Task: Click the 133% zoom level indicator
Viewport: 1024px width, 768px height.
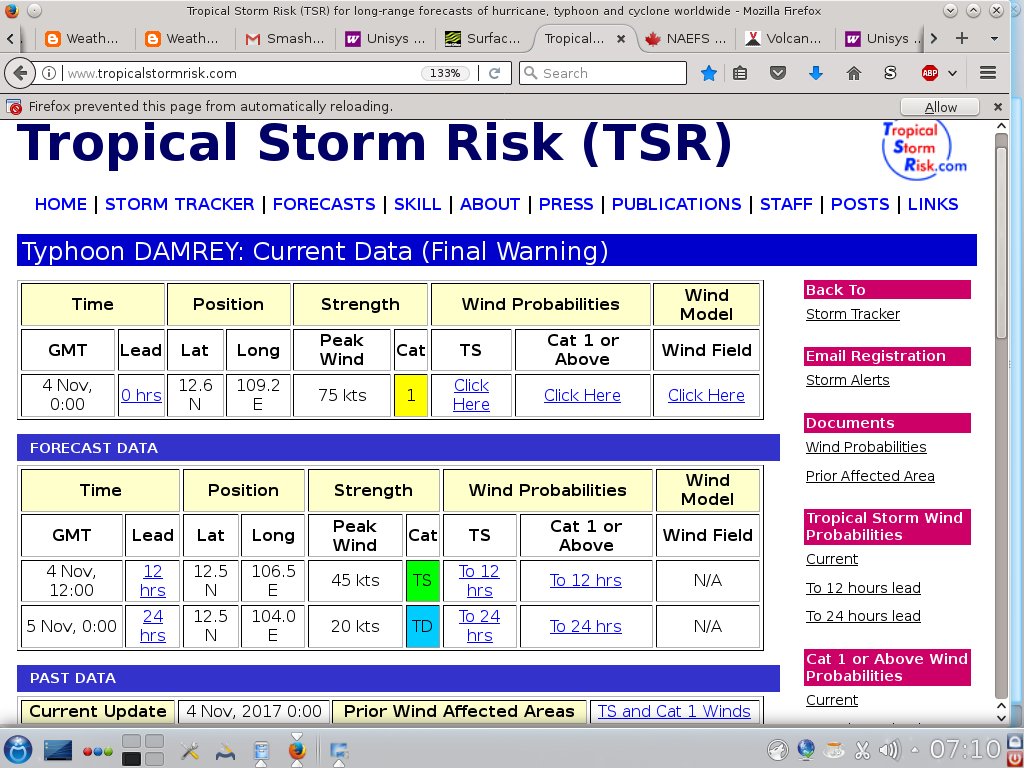Action: (x=445, y=73)
